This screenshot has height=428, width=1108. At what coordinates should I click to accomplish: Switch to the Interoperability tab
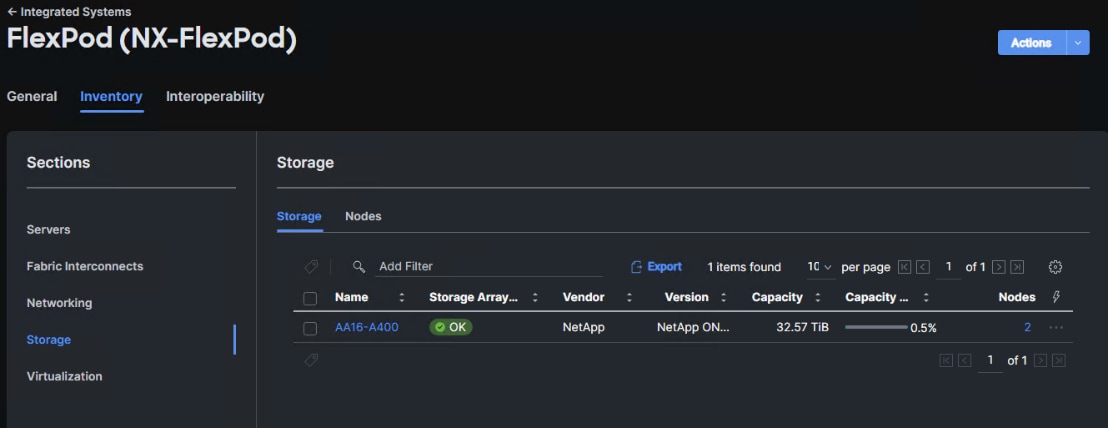pos(215,97)
